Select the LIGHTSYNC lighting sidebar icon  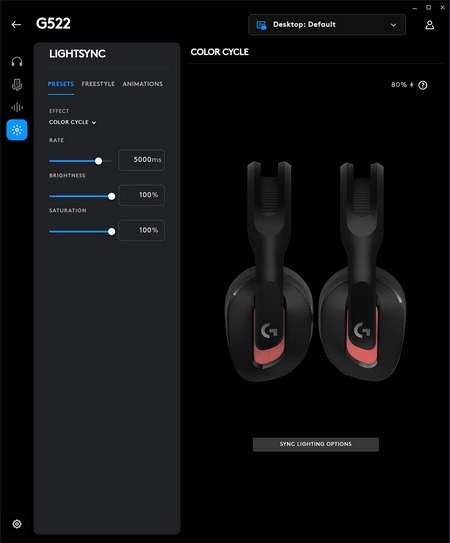click(17, 130)
